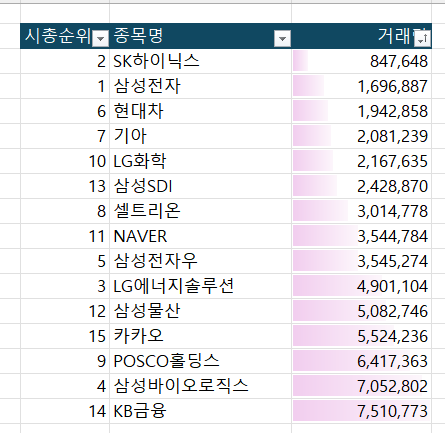Select rank cell 3 beside LG에너지솔루션
The height and width of the screenshot is (433, 445).
(x=65, y=286)
